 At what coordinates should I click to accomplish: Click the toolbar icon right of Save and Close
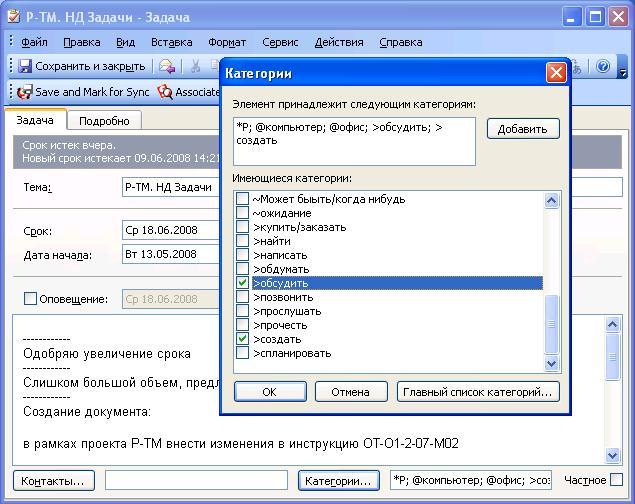(167, 66)
